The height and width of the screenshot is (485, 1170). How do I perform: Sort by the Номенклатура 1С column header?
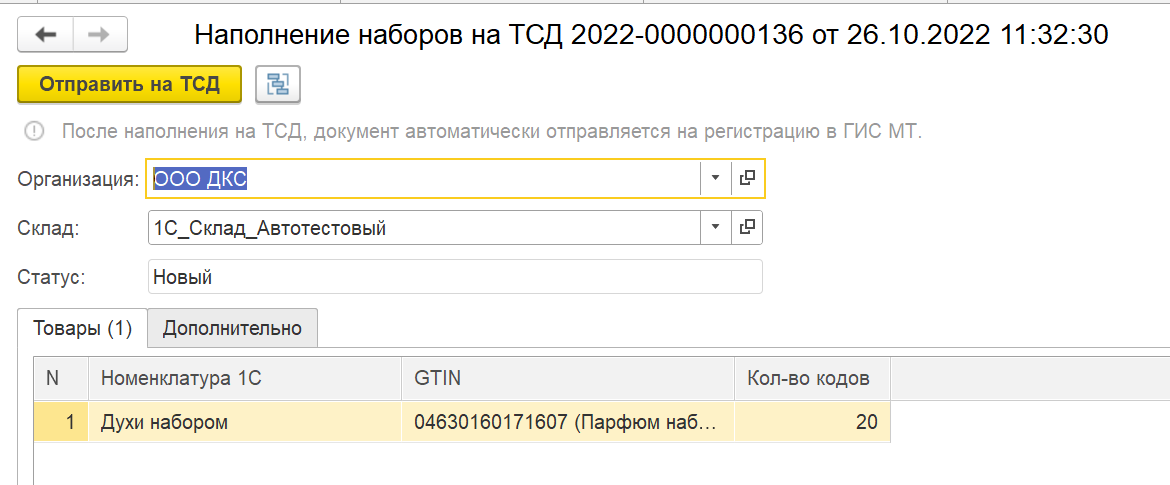[245, 378]
